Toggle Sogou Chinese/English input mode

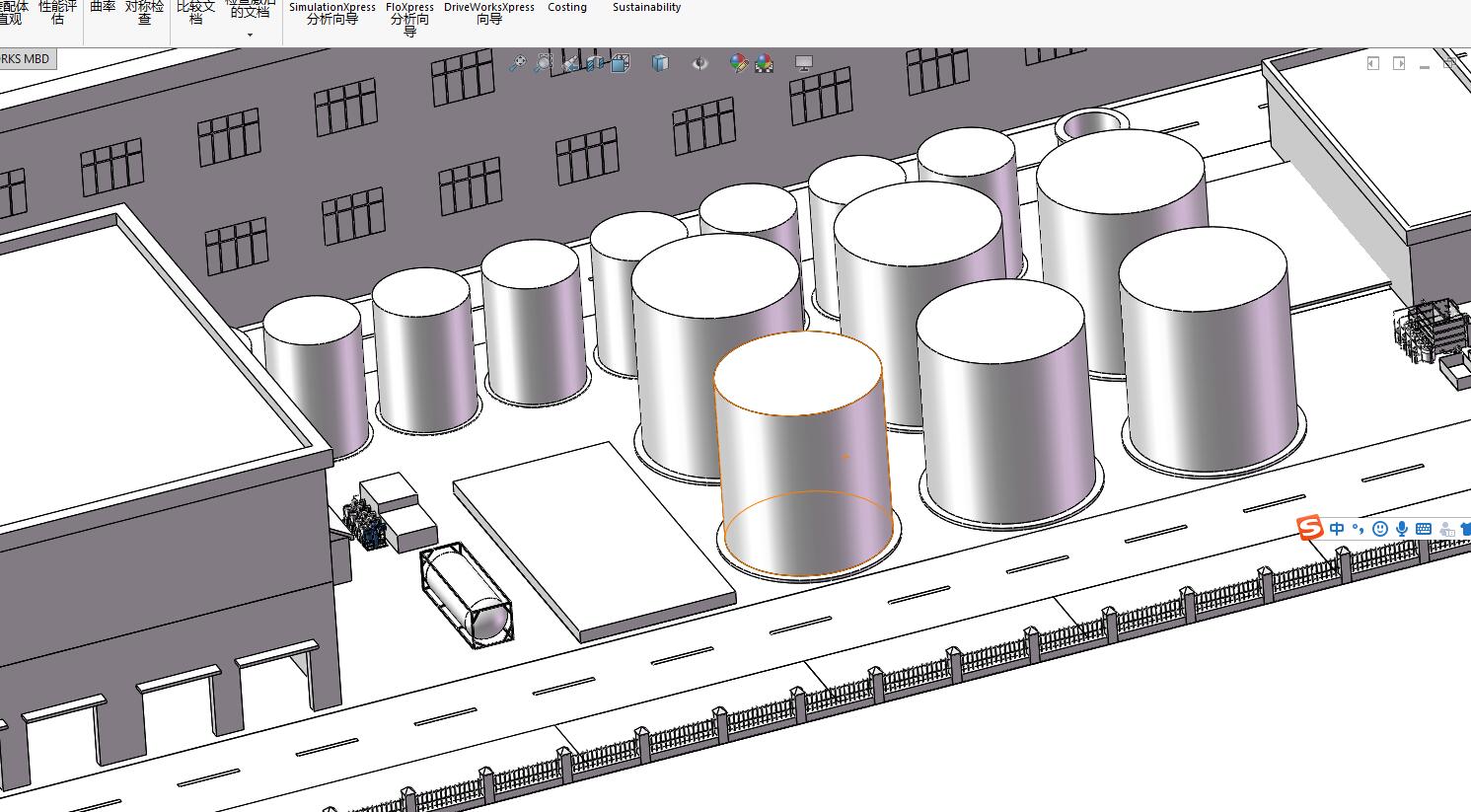[1337, 529]
